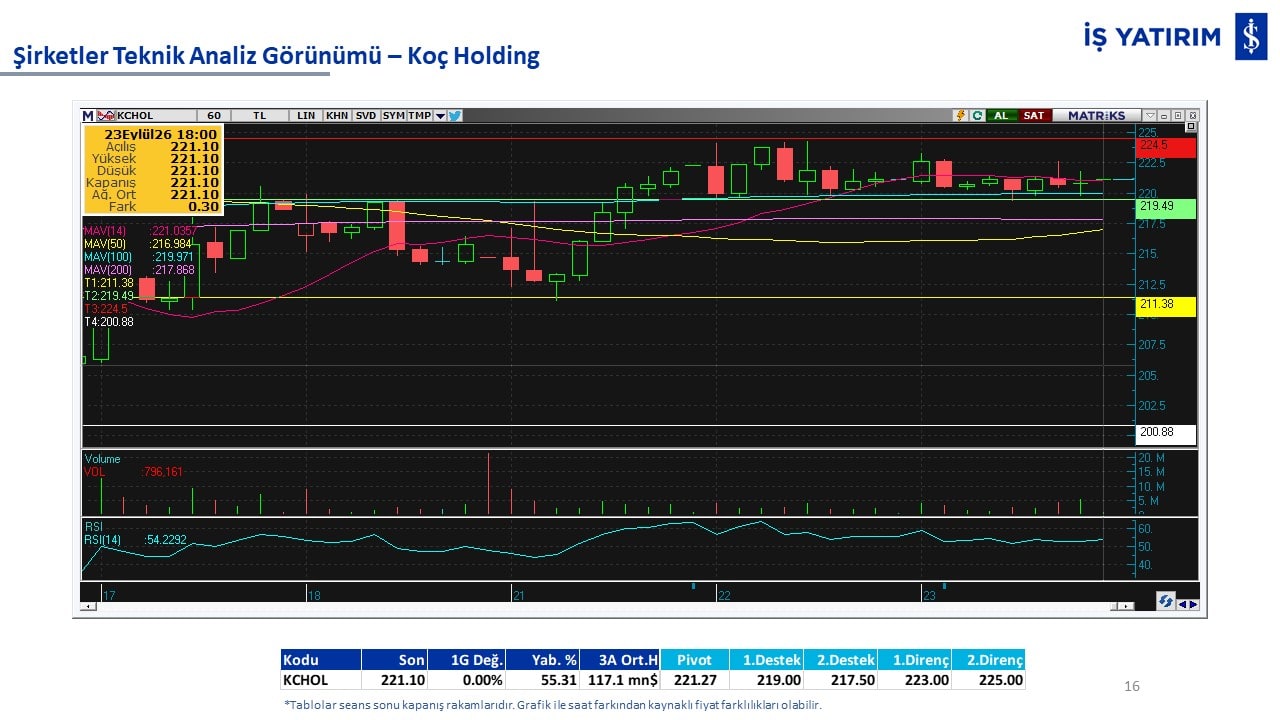Expand the triangle menu beside MATRIKS

(x=1150, y=115)
